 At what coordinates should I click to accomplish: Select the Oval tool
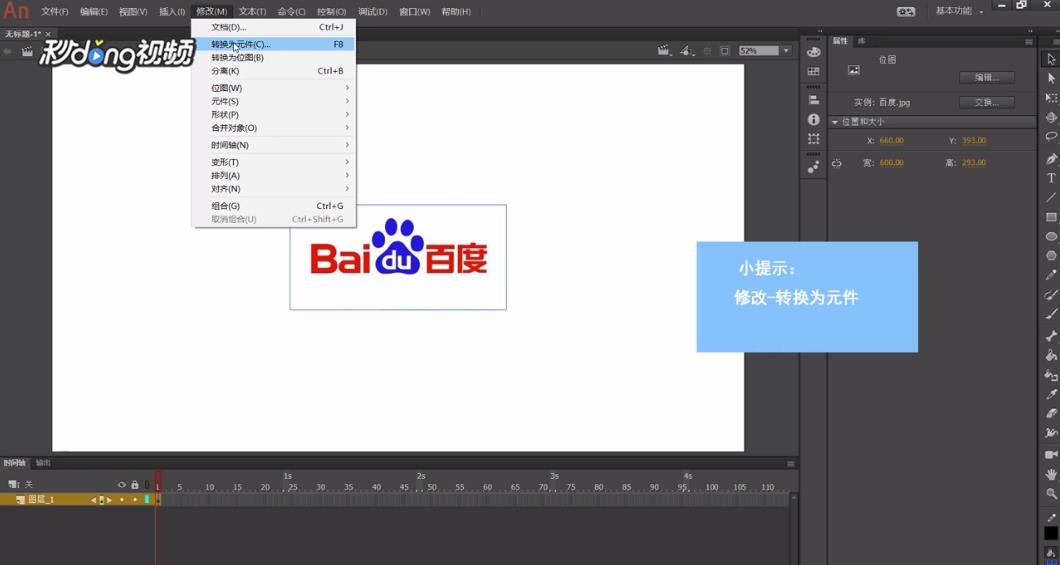[1051, 237]
